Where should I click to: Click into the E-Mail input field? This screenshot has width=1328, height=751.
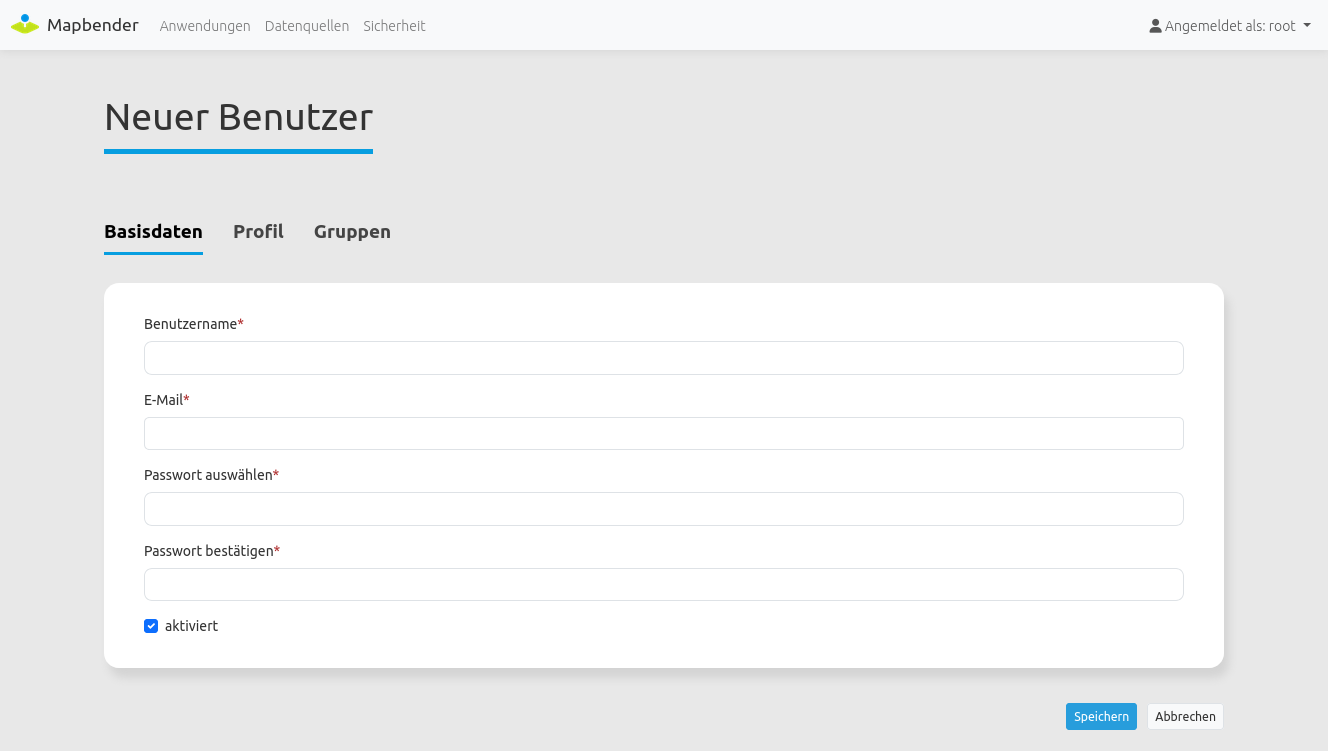[x=663, y=434]
